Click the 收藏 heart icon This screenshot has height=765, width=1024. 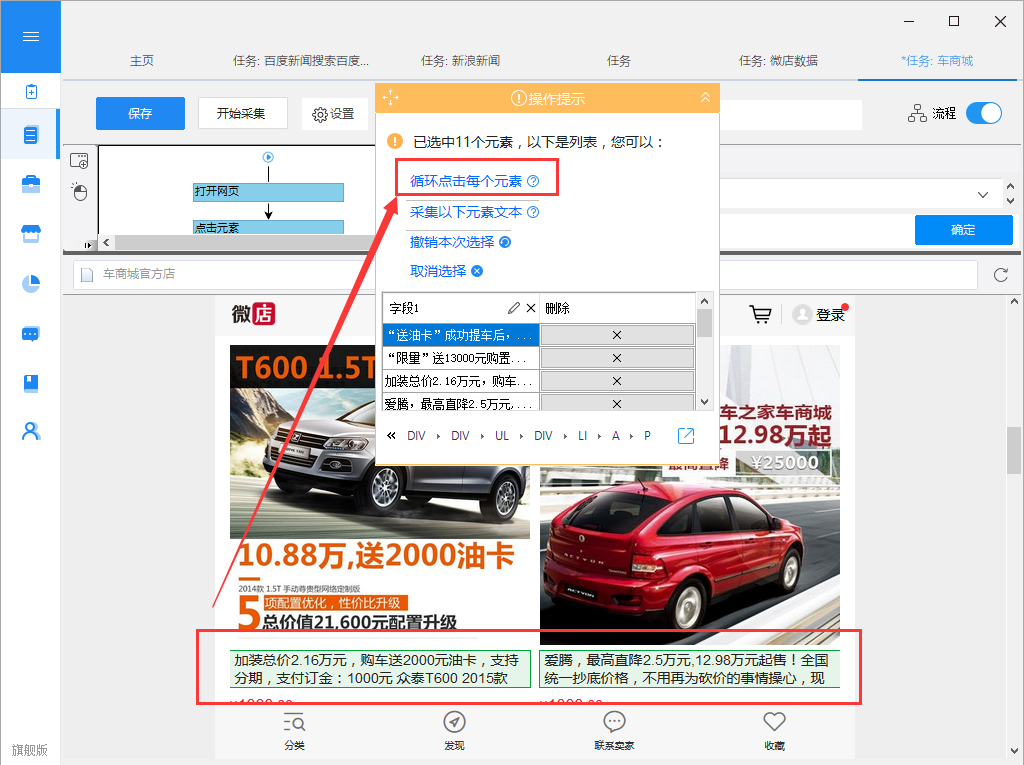point(774,722)
